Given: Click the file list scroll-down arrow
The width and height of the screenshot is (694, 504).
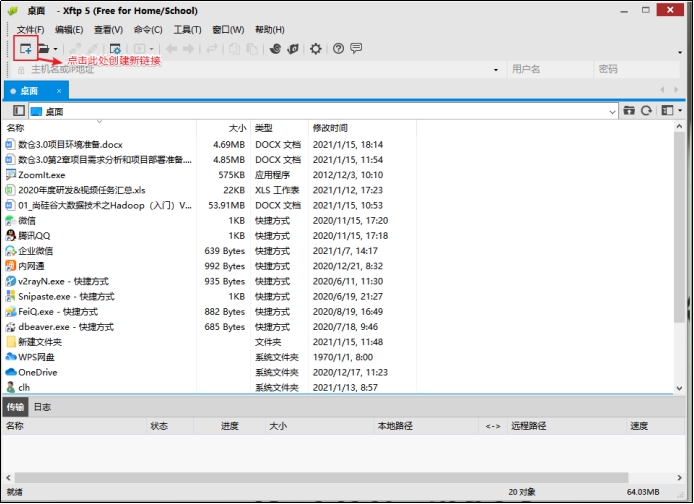Looking at the screenshot, I should tap(679, 389).
